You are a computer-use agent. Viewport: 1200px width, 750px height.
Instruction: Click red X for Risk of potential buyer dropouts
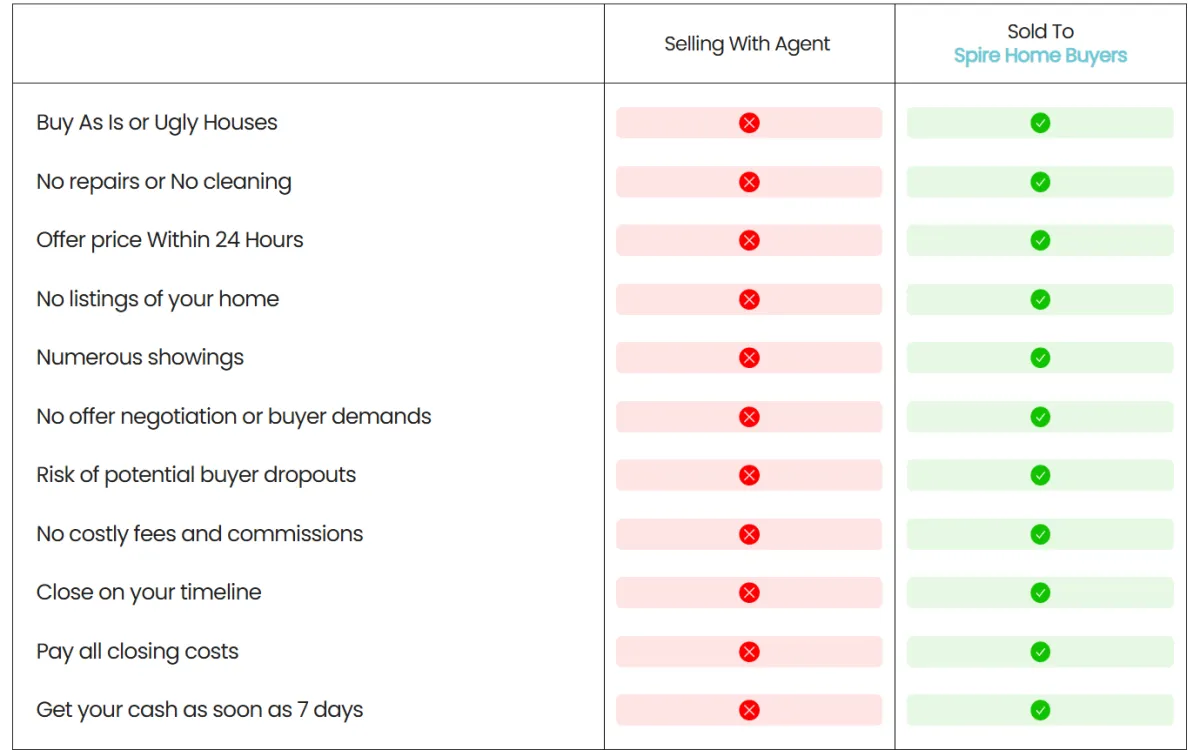pos(749,475)
